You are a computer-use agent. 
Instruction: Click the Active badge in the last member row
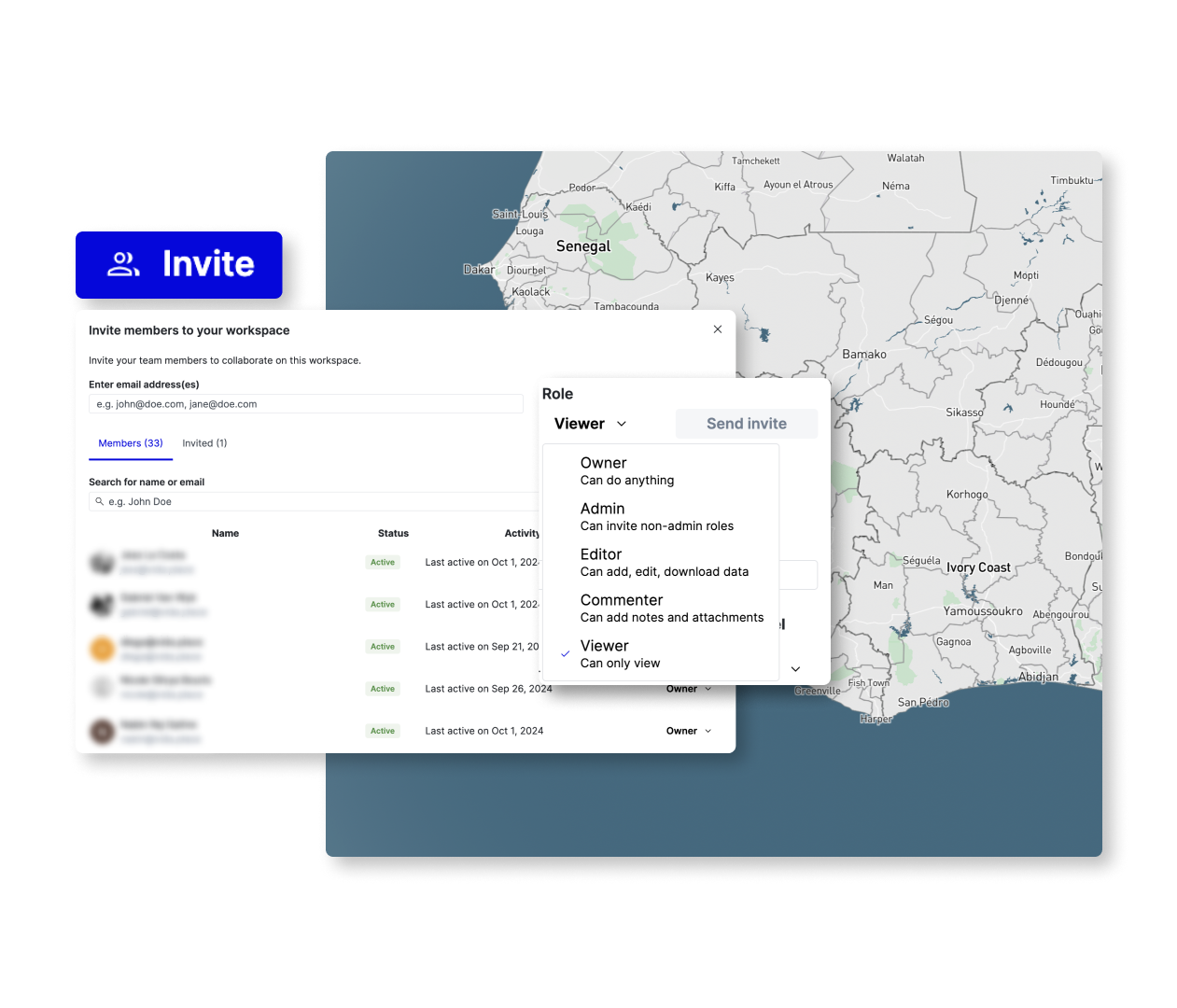383,731
